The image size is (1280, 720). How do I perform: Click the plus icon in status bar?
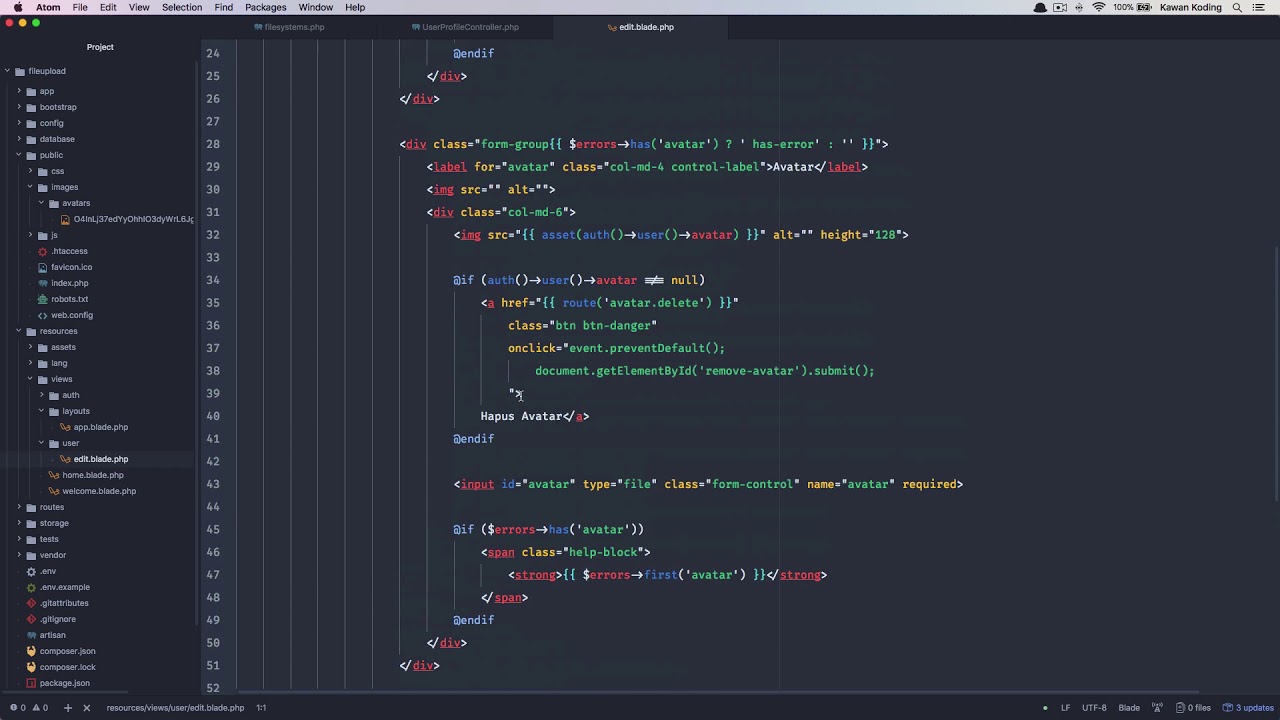point(68,708)
